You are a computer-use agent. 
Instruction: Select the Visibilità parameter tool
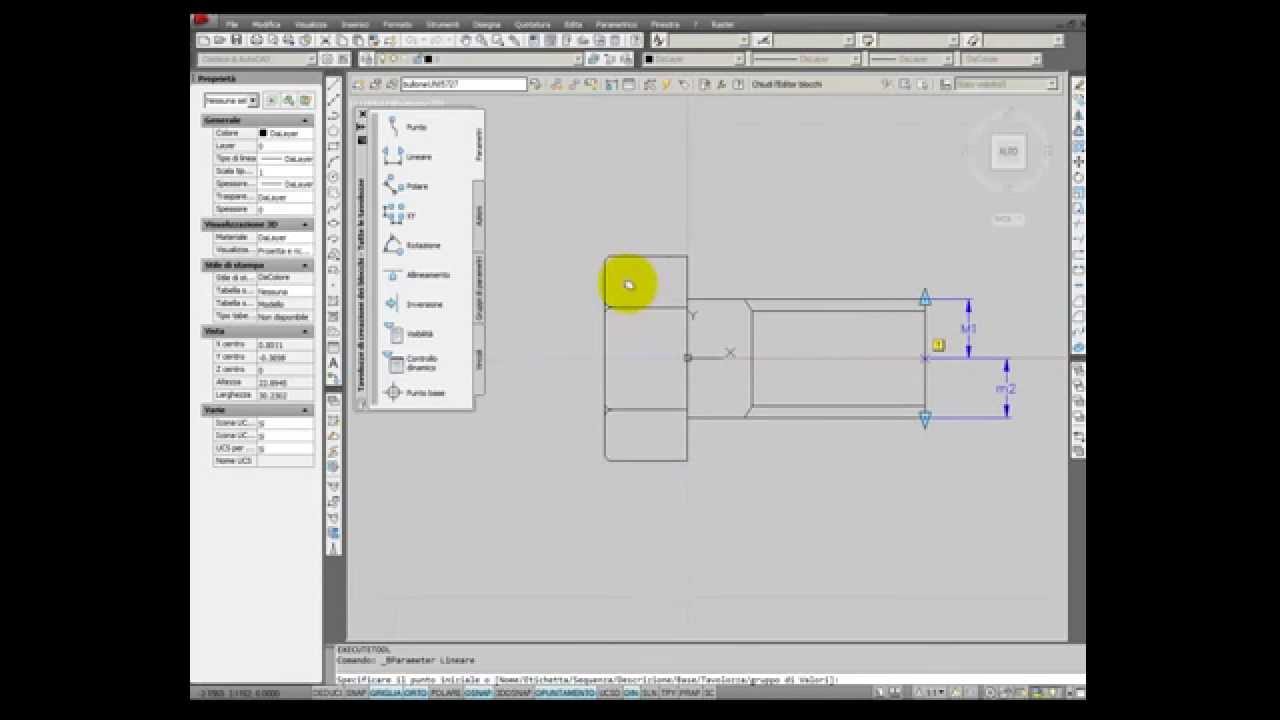click(409, 334)
